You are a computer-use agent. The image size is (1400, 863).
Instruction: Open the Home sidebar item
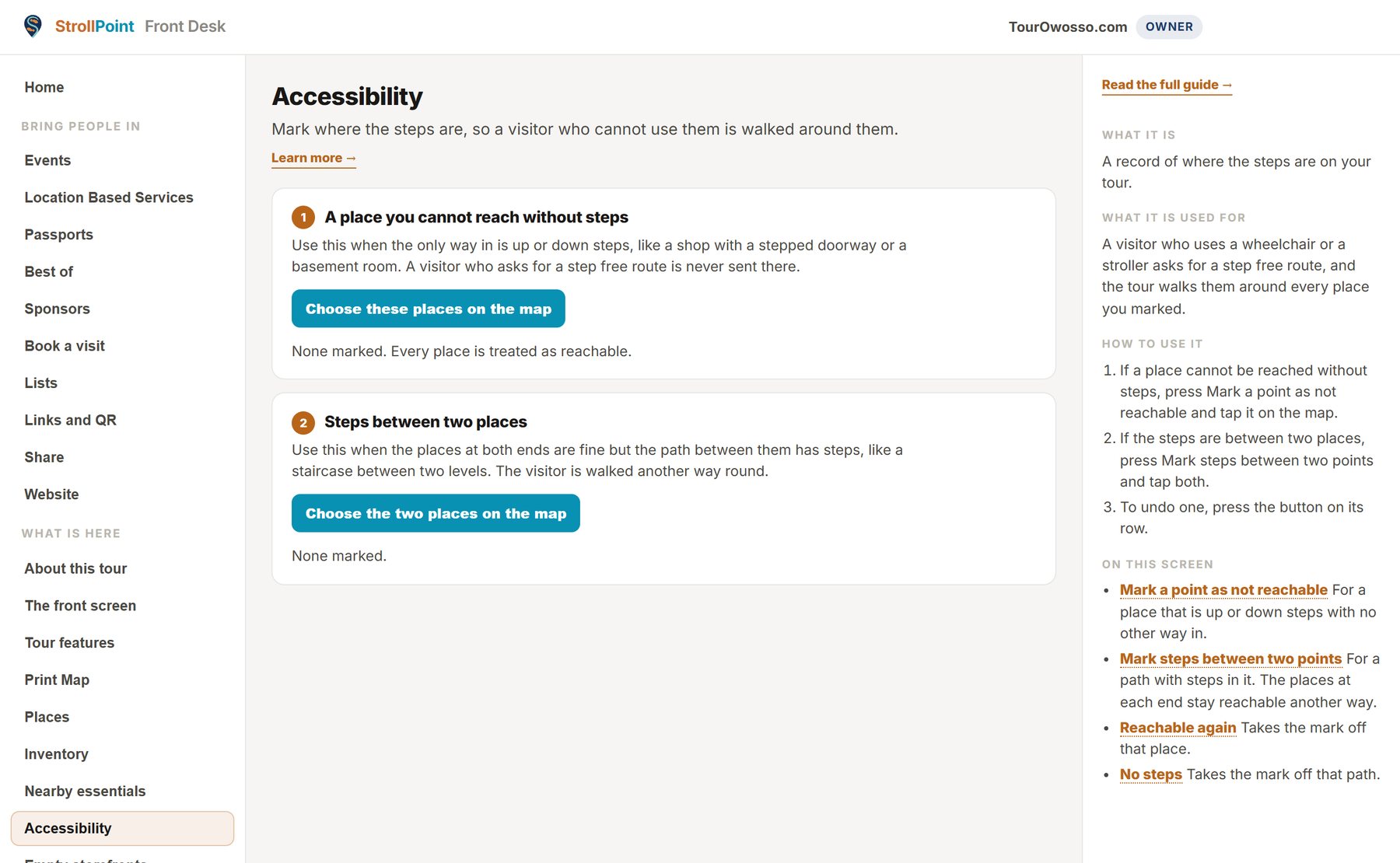tap(44, 87)
